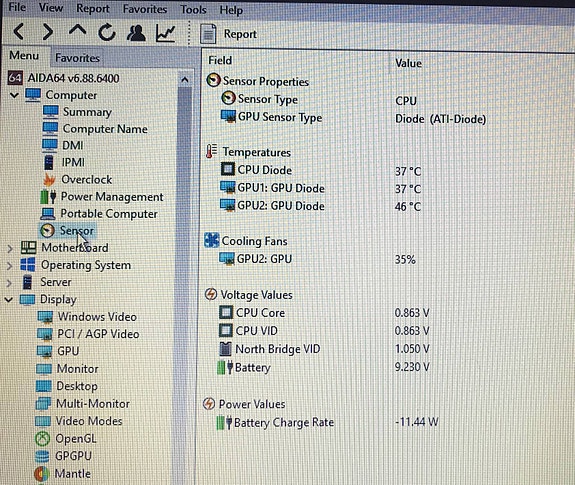Go up one level with Up arrow
Image resolution: width=575 pixels, height=485 pixels.
click(77, 30)
